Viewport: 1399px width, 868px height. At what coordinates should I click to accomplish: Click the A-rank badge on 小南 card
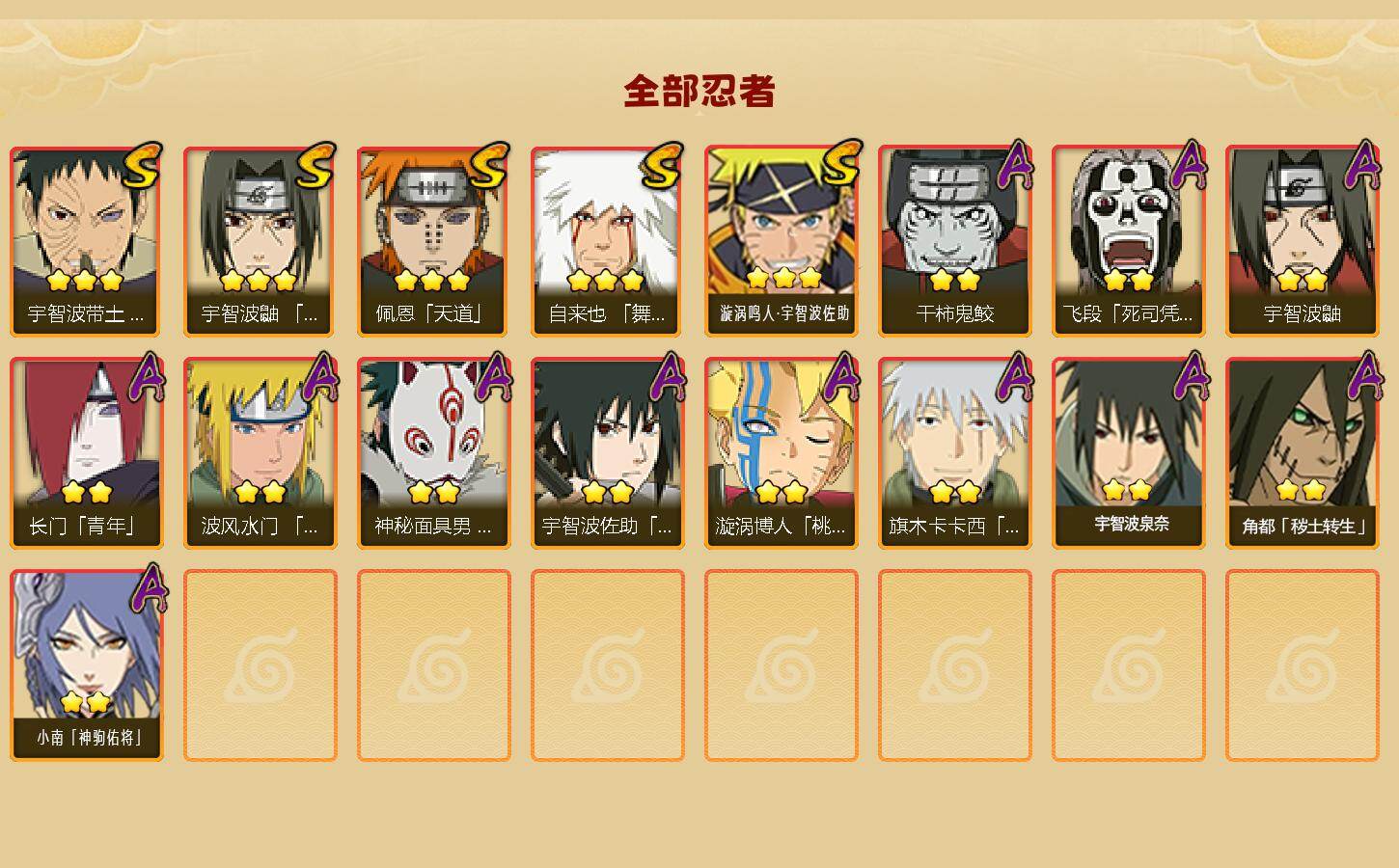(147, 588)
